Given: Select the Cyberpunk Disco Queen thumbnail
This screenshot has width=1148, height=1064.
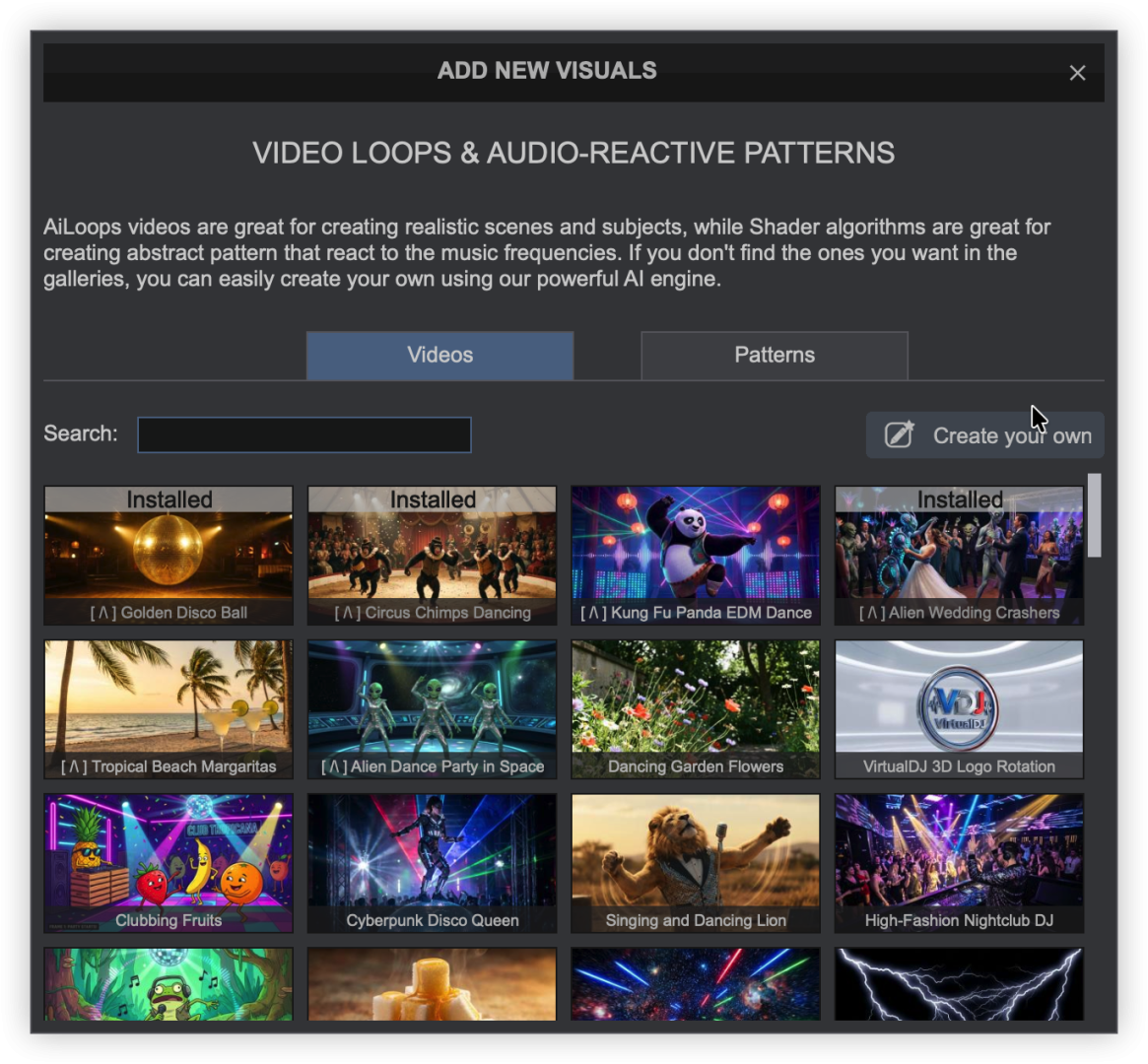Looking at the screenshot, I should click(x=432, y=863).
